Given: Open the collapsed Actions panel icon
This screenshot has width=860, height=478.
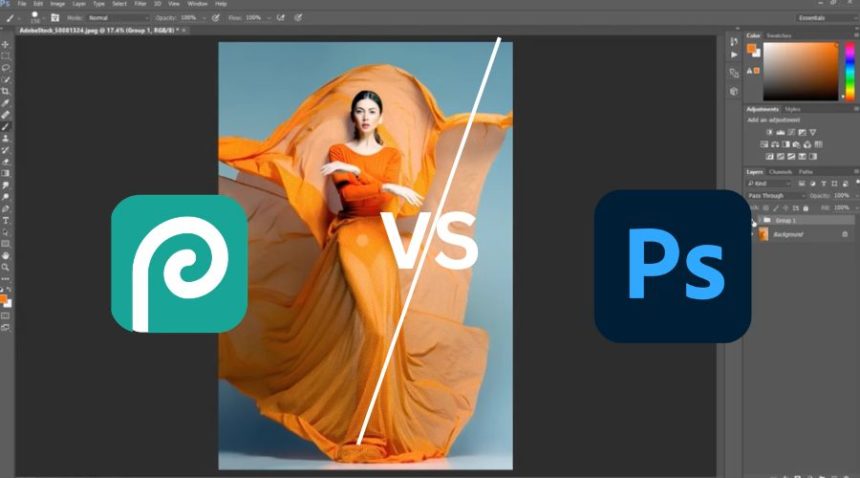Looking at the screenshot, I should (x=734, y=55).
